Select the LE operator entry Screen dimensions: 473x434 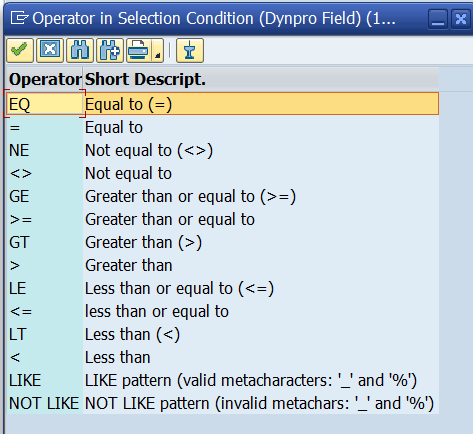point(222,288)
